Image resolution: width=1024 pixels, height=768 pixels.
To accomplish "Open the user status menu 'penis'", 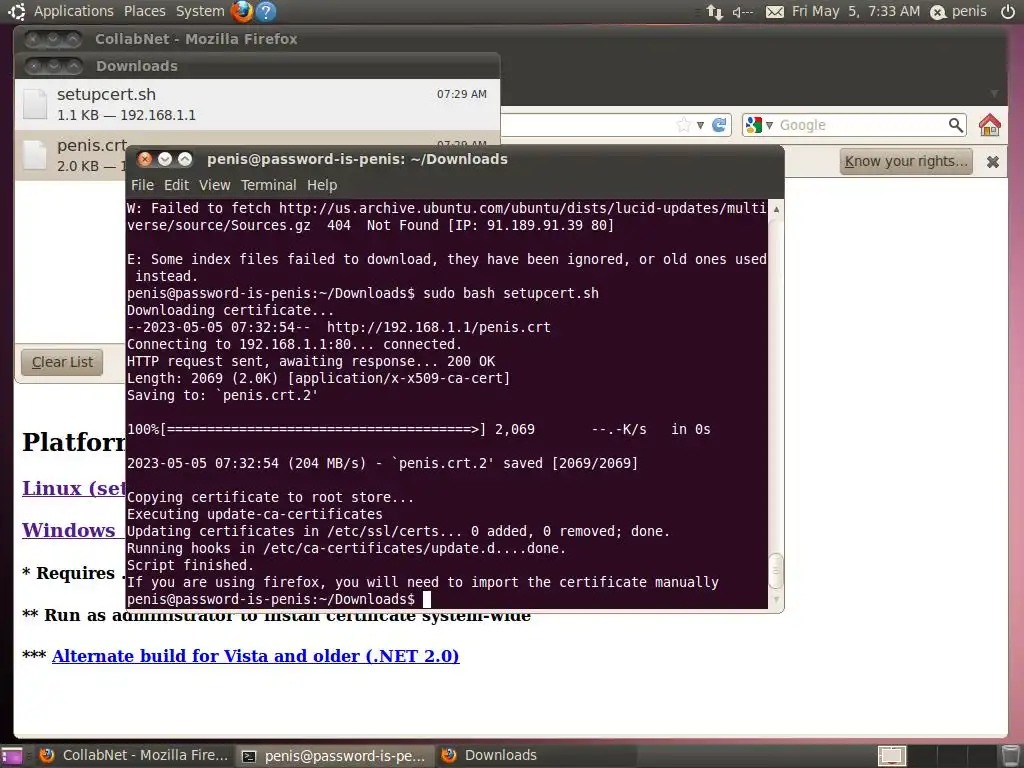I will (x=959, y=11).
